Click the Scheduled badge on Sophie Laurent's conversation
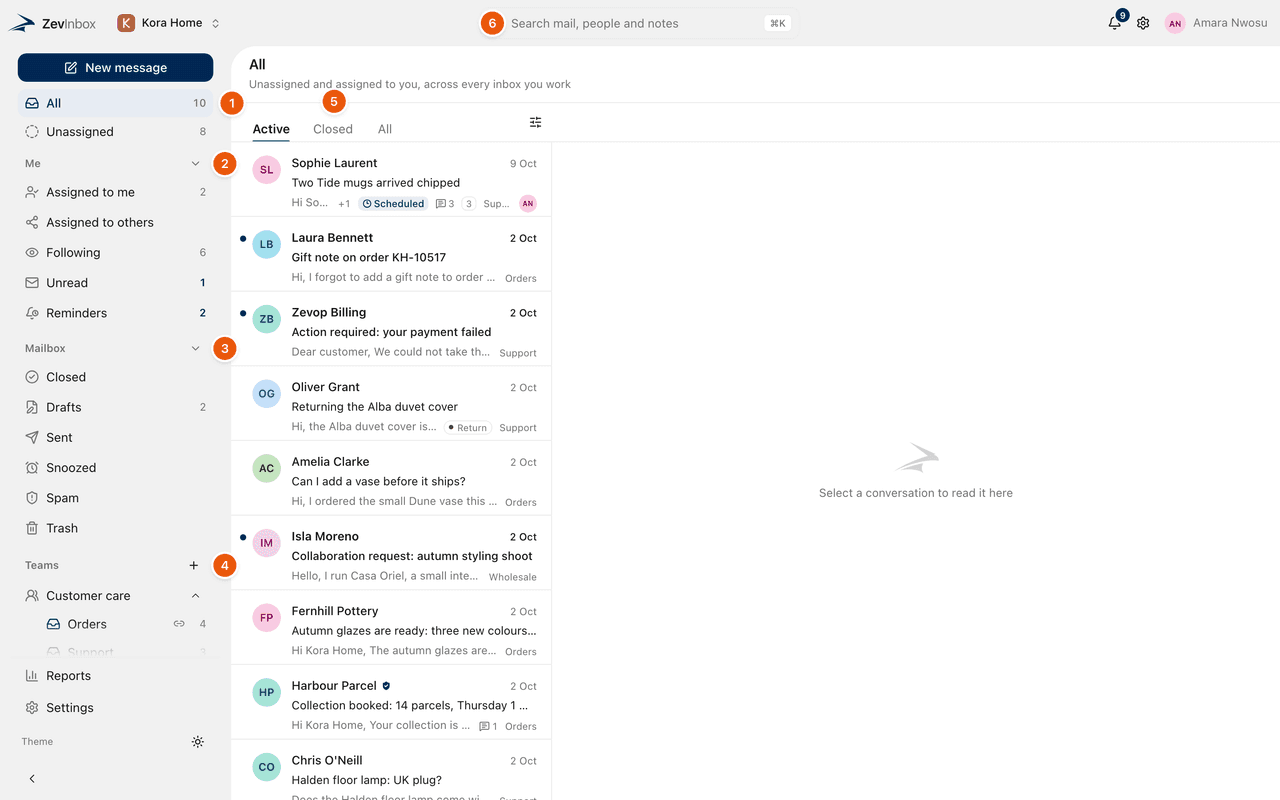 [x=393, y=204]
